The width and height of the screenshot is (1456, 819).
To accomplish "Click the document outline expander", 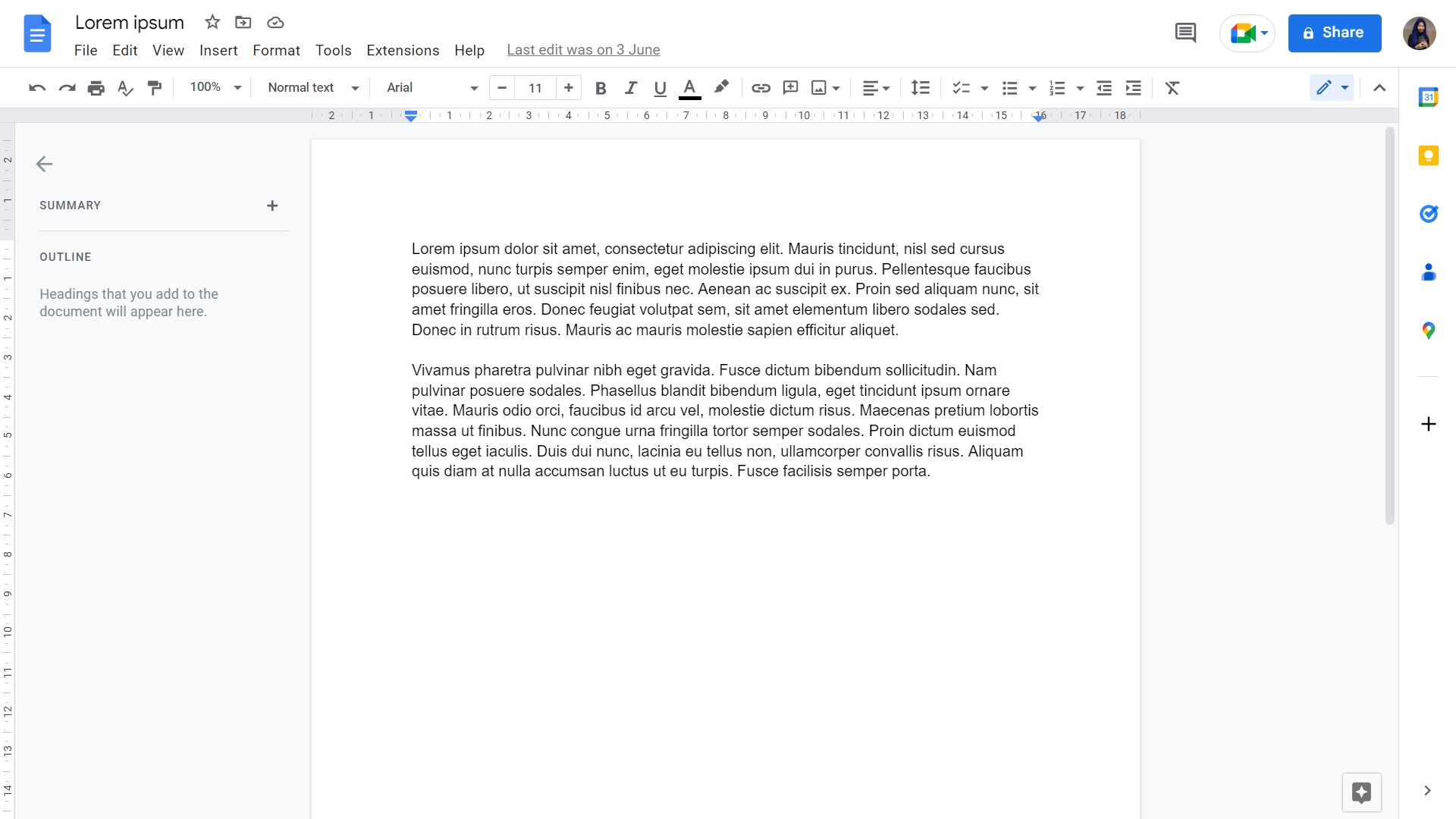I will coord(44,163).
